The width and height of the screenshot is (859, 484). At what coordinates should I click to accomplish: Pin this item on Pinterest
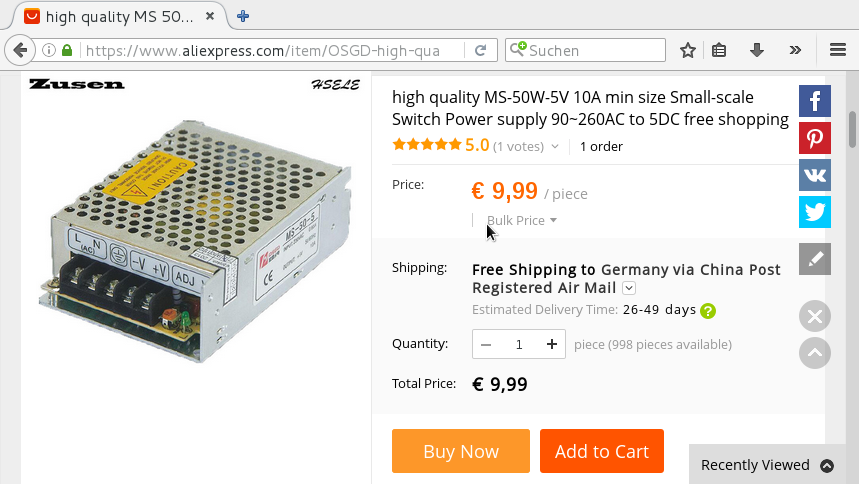(815, 137)
